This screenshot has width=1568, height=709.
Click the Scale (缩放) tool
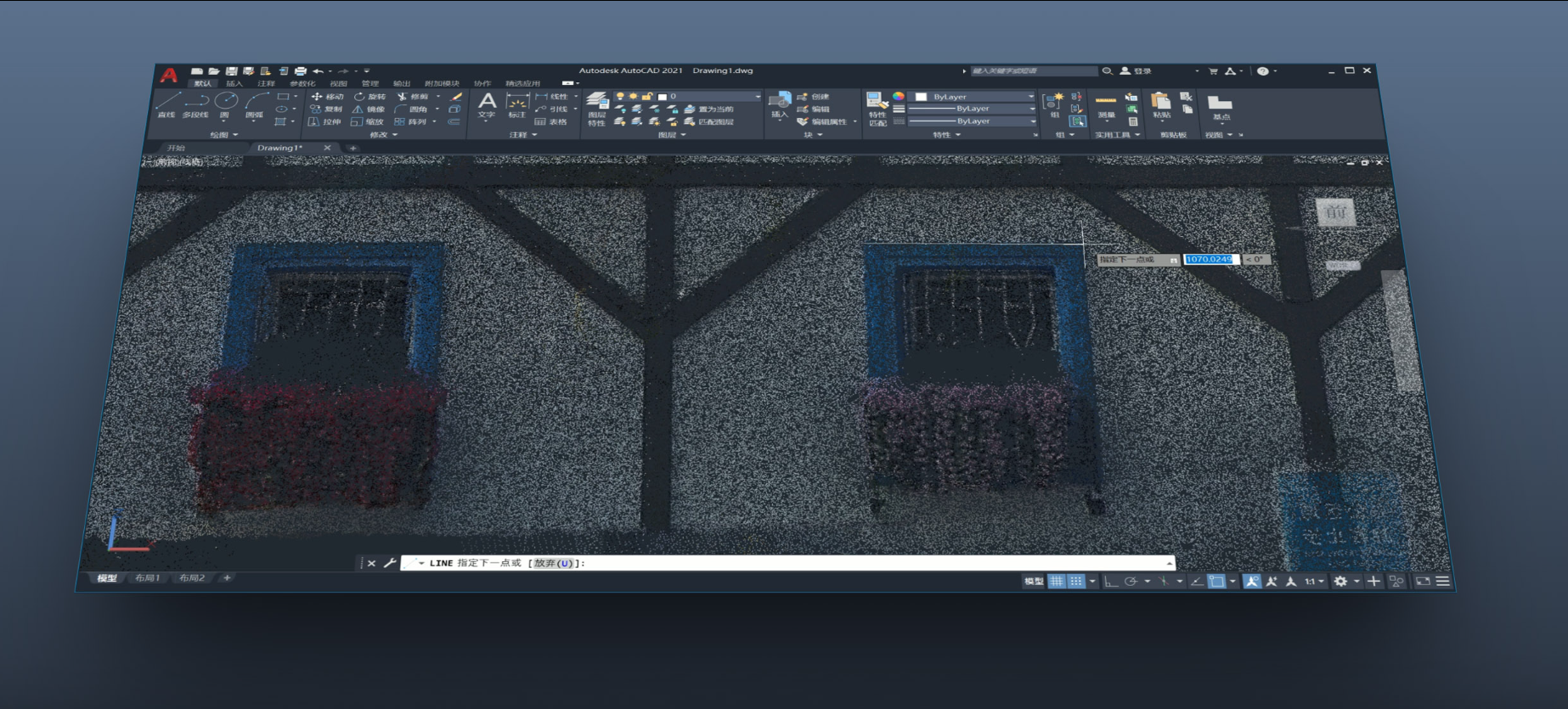pos(368,122)
